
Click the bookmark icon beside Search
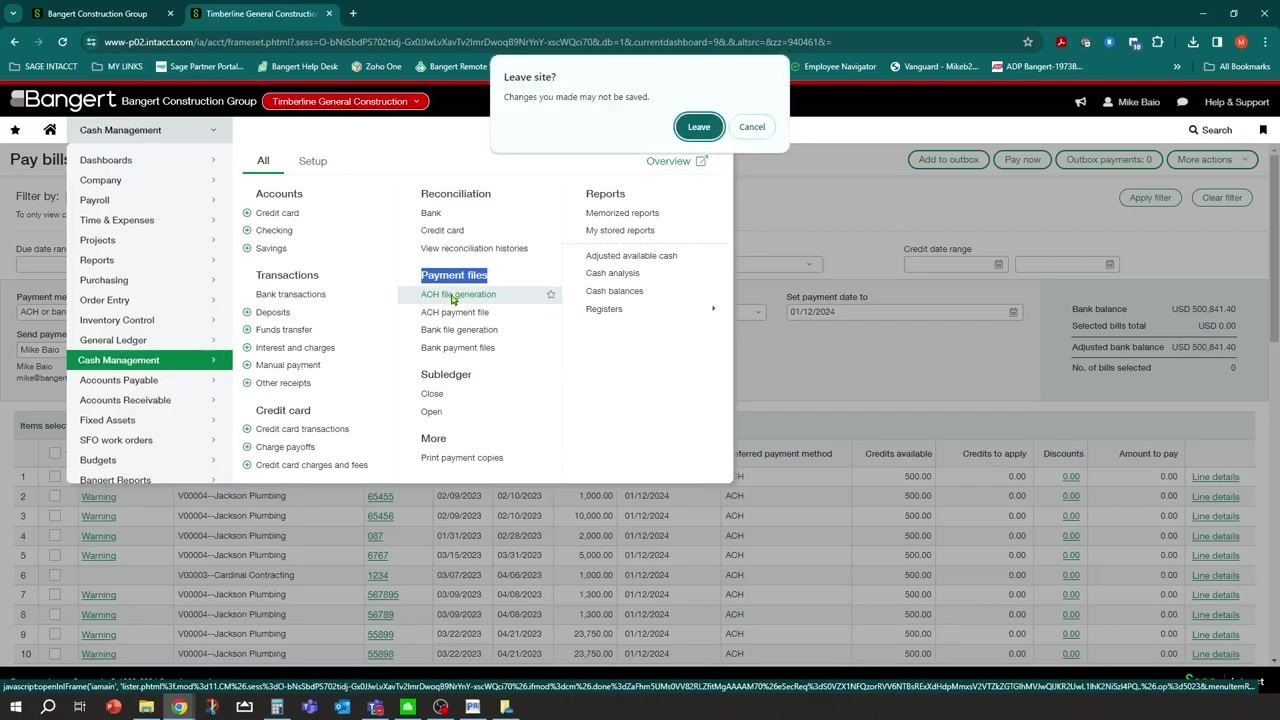coord(1263,130)
